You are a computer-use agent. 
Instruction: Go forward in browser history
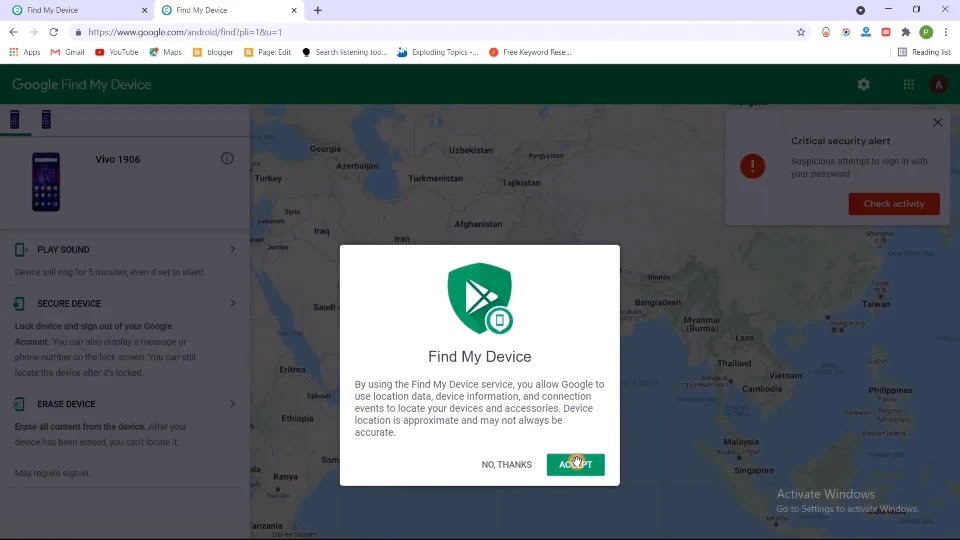(x=33, y=32)
